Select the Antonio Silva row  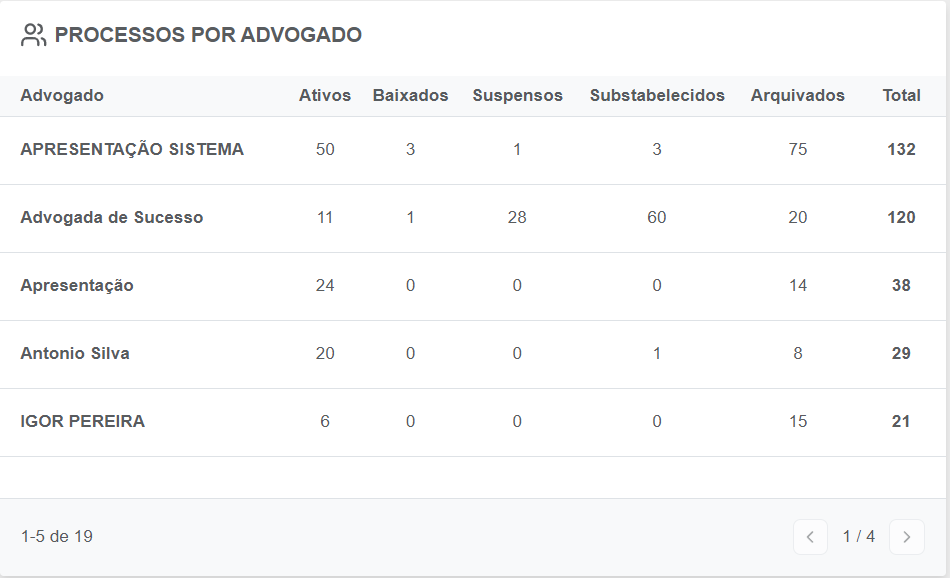(473, 354)
